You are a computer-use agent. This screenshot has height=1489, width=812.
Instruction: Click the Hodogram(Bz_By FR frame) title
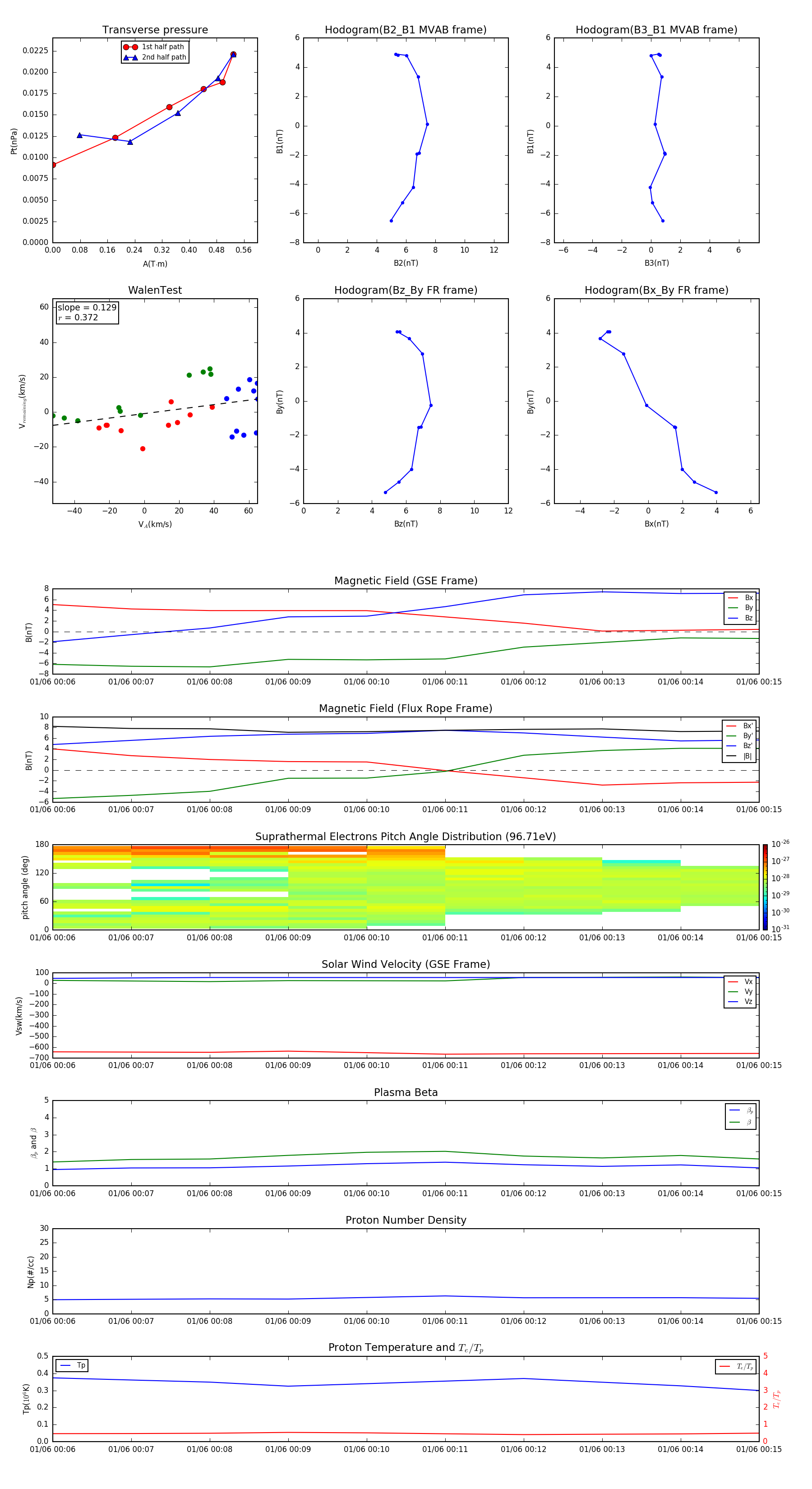tap(405, 290)
